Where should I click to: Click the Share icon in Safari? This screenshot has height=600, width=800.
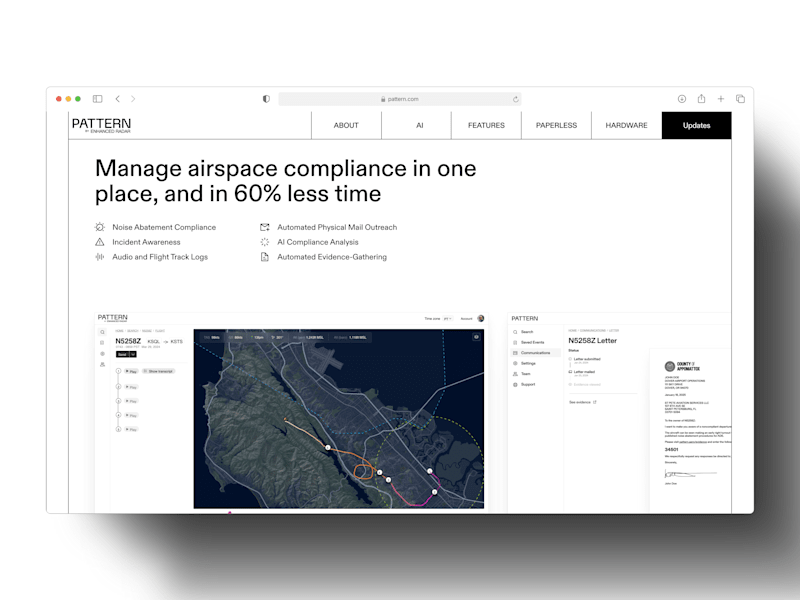(702, 98)
